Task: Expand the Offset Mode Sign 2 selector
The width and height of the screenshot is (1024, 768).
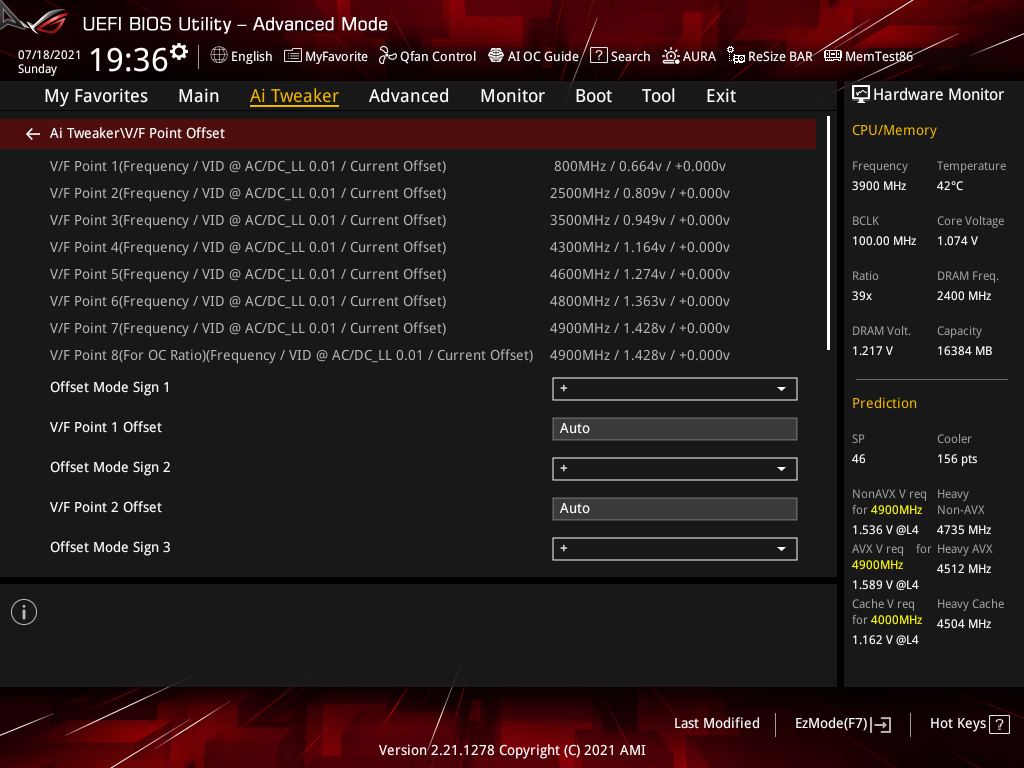Action: click(674, 468)
